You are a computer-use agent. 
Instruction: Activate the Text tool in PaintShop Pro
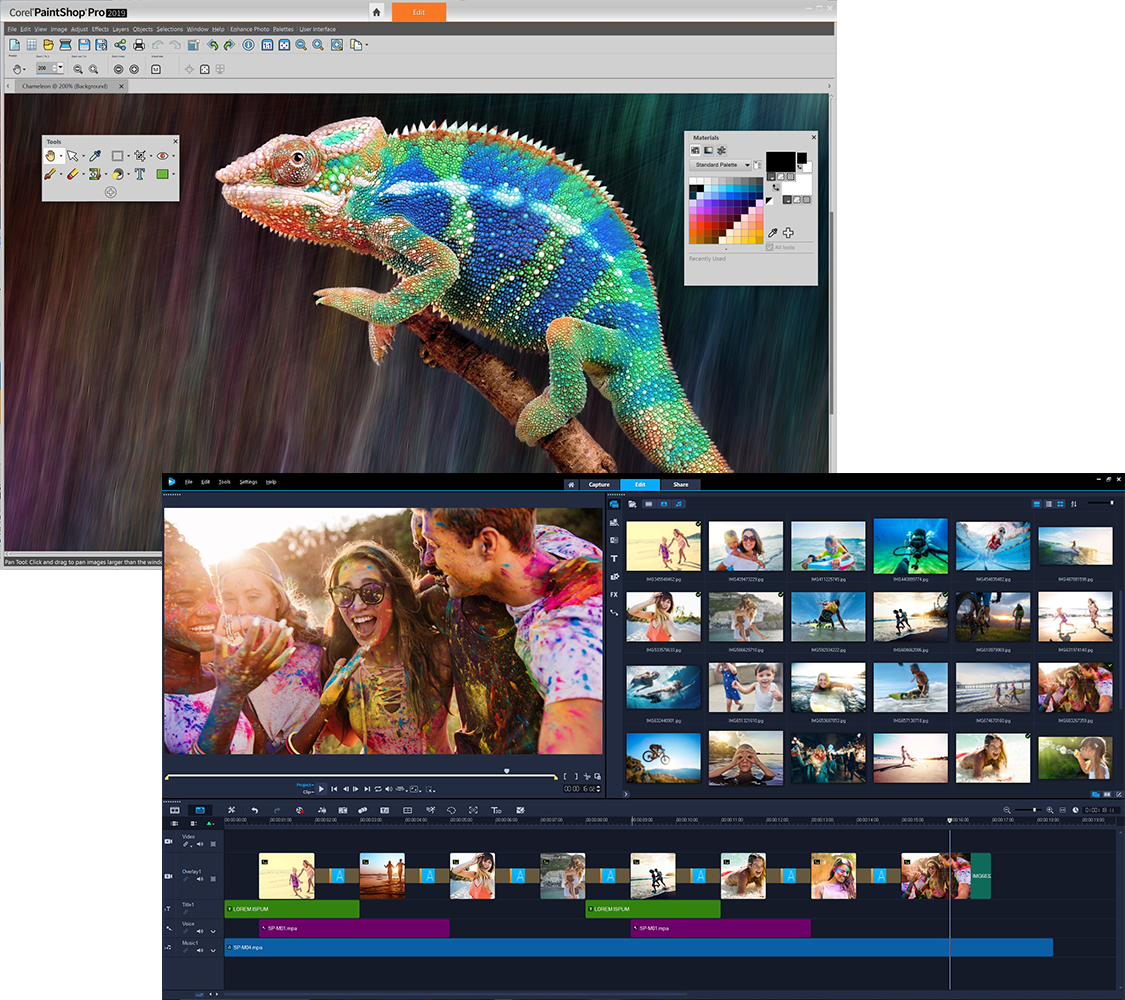pyautogui.click(x=140, y=174)
